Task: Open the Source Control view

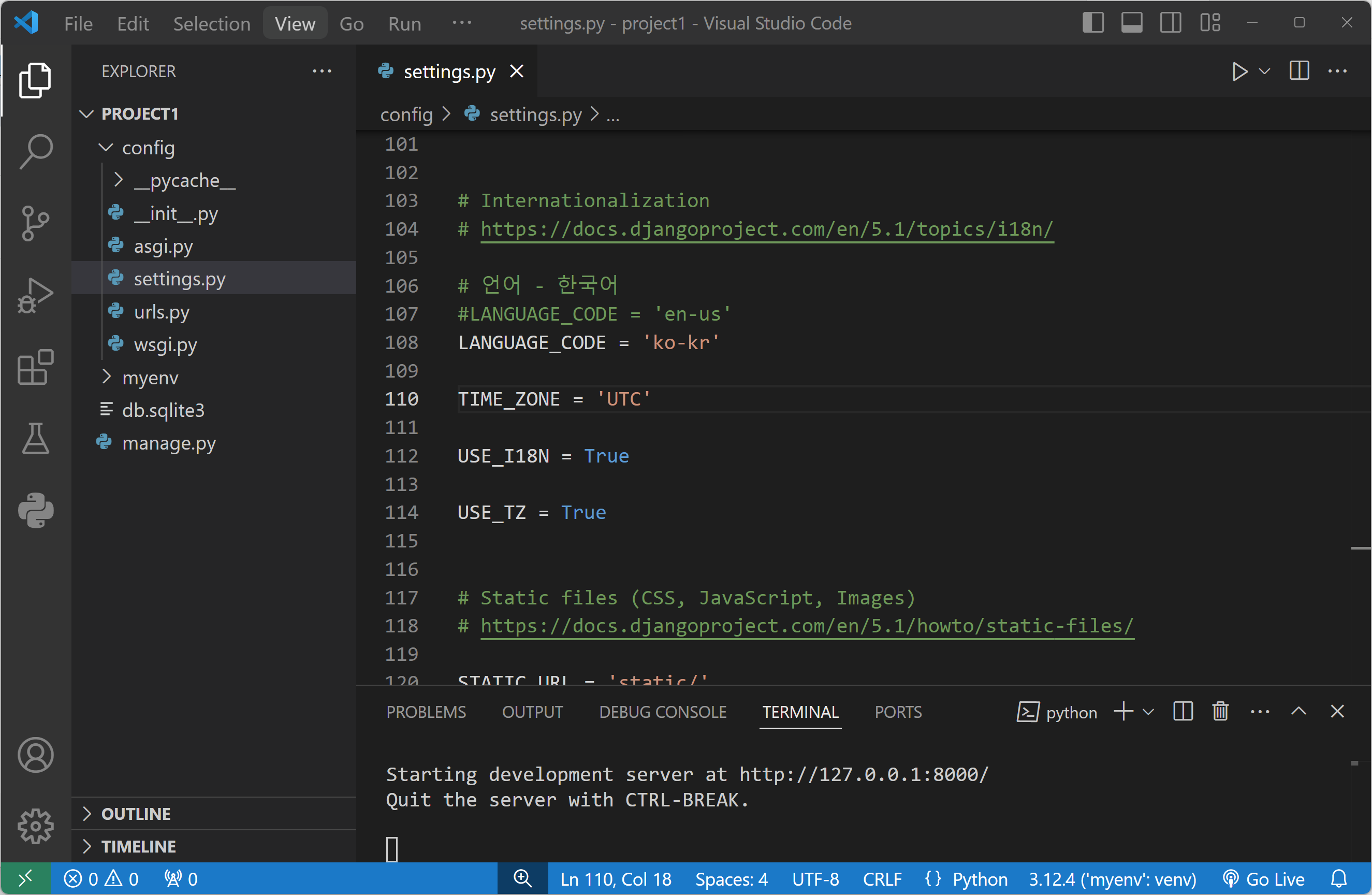Action: tap(35, 223)
